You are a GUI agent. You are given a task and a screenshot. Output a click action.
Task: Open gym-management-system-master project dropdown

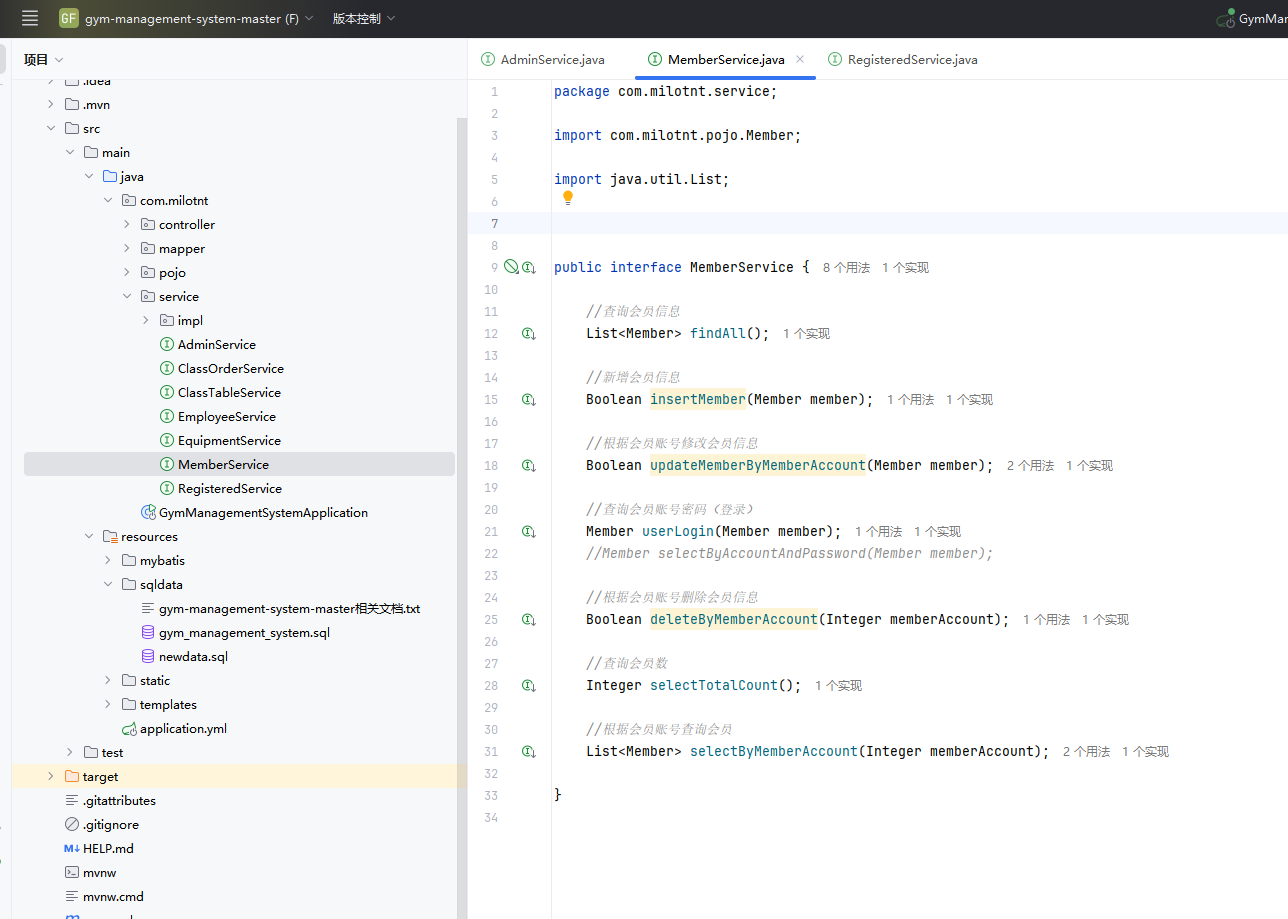click(x=199, y=18)
